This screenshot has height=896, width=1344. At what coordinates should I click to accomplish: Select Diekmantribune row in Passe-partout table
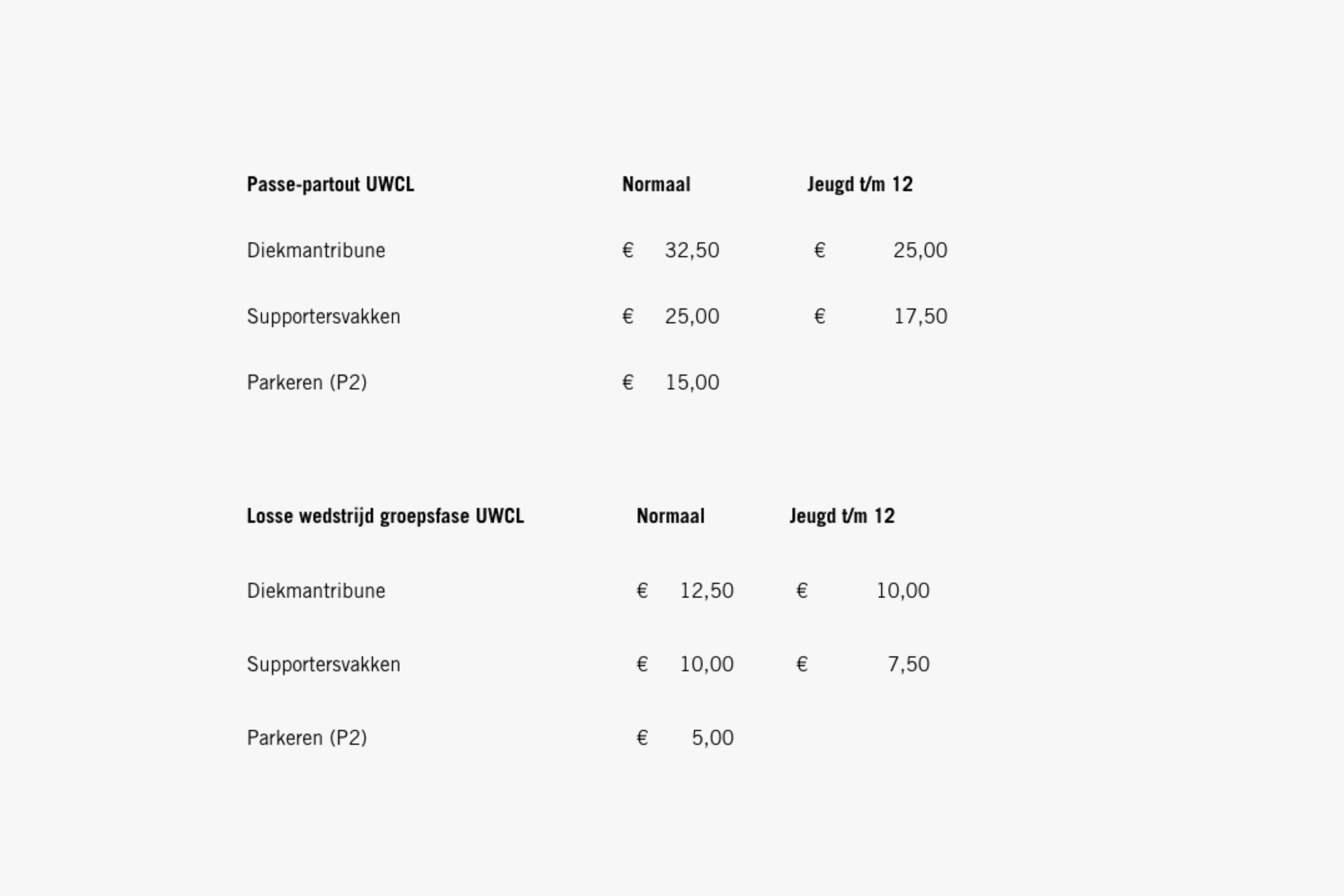[597, 250]
